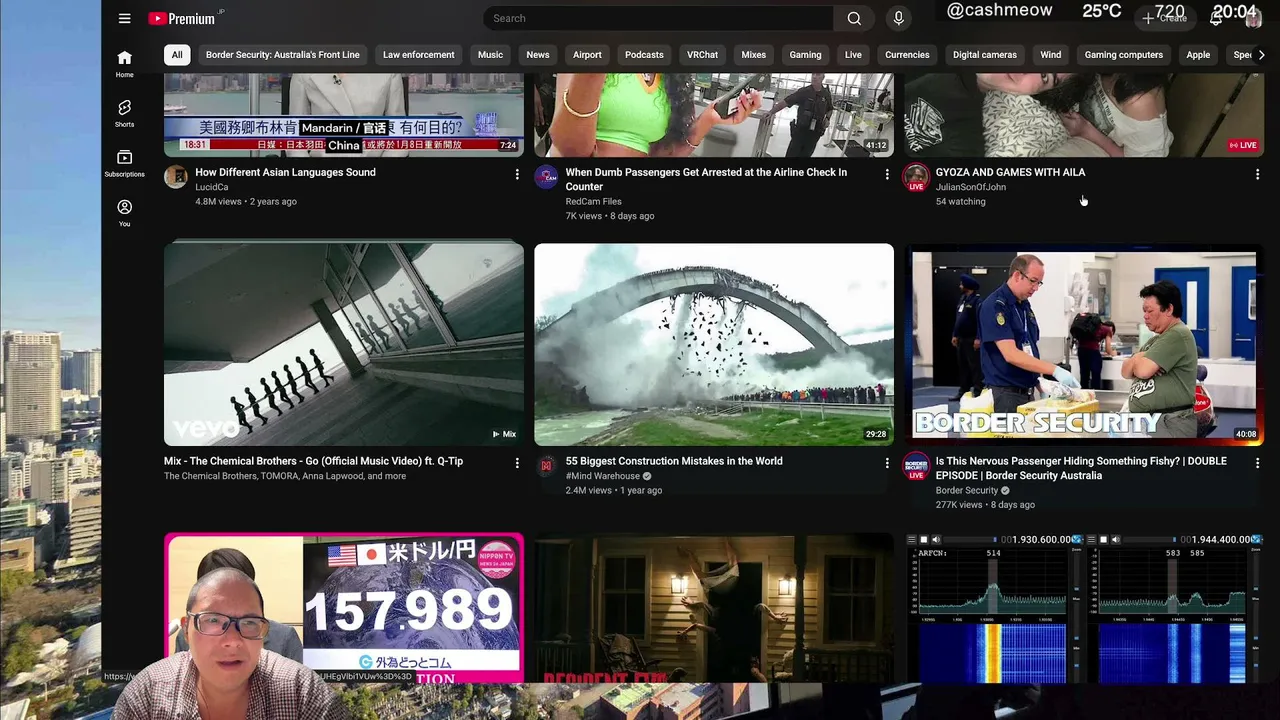Play the Border Security 40:08 thumbnail
Screen dimensions: 1280x720
click(x=1084, y=344)
